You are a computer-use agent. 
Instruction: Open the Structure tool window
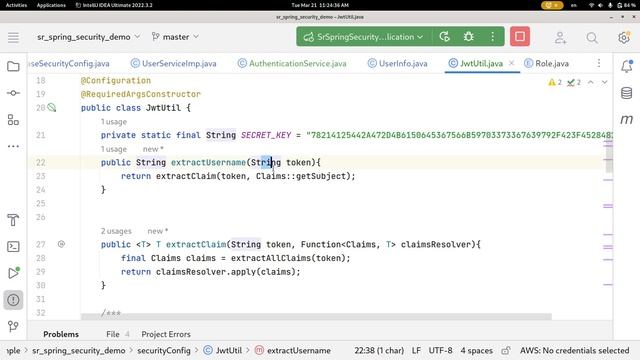pos(13,120)
